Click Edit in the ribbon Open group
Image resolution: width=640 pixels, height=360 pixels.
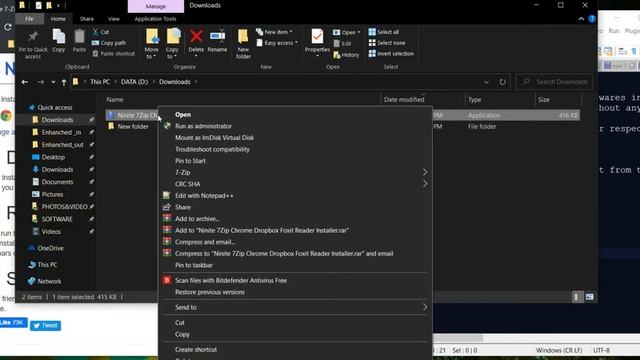[x=342, y=43]
